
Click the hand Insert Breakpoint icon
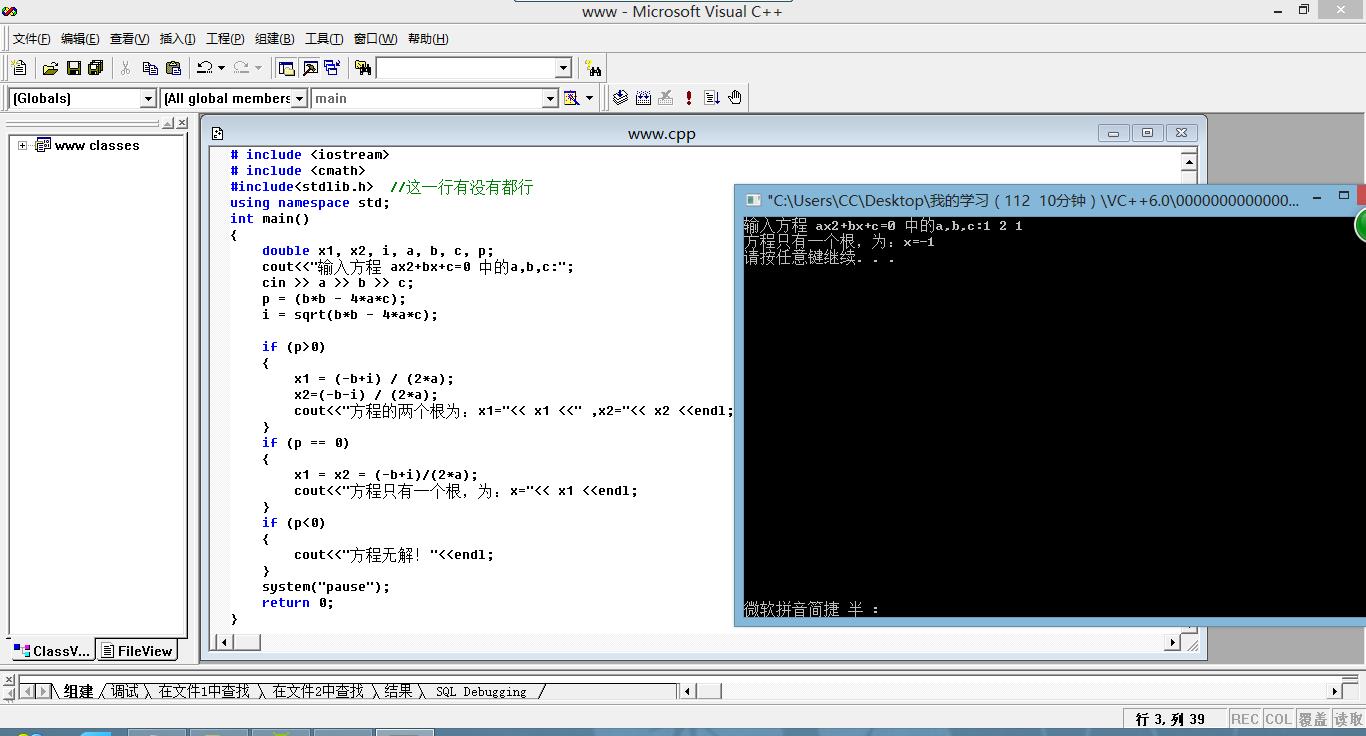[735, 98]
